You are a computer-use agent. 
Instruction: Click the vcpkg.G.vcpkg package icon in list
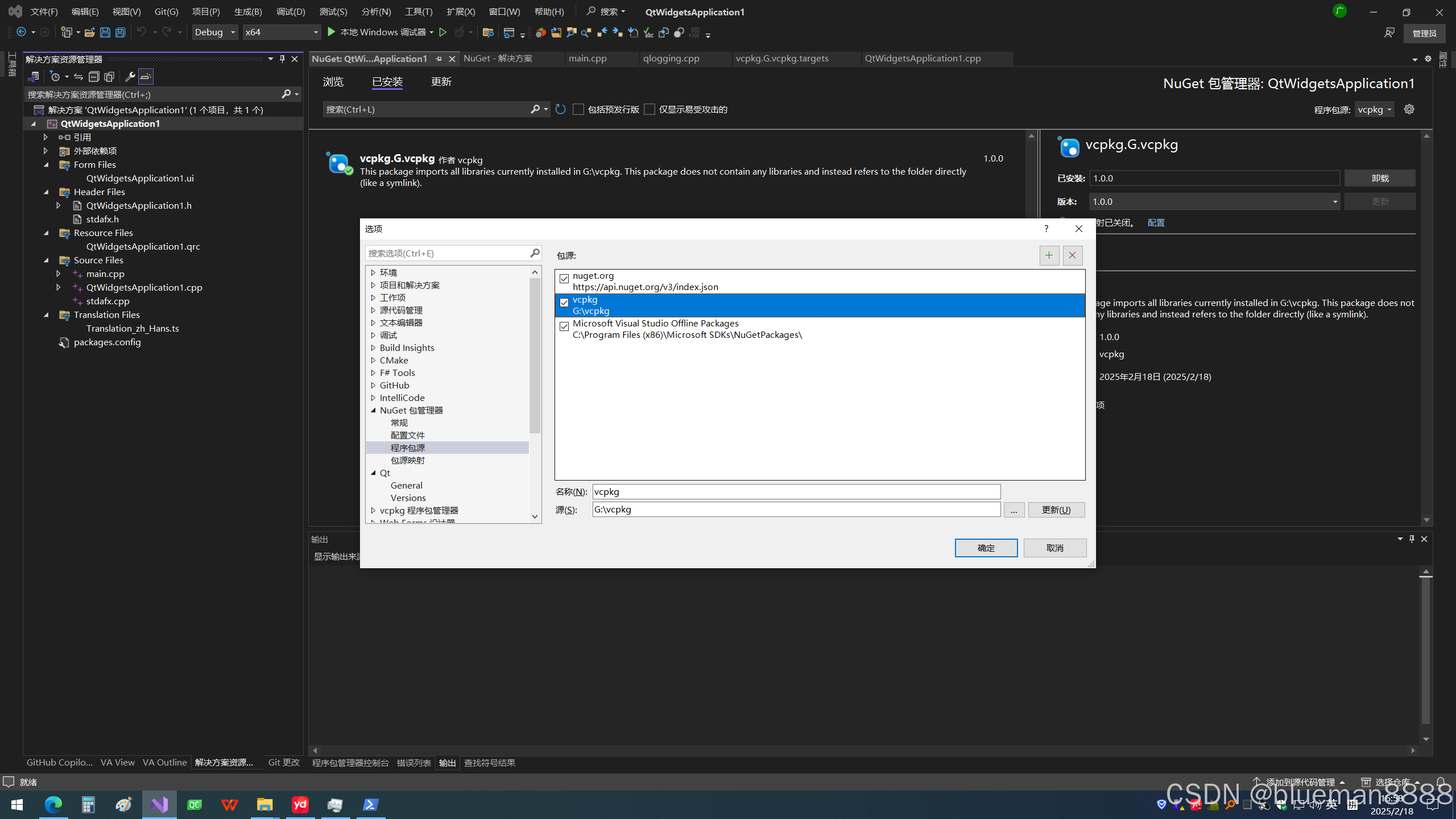pos(339,163)
